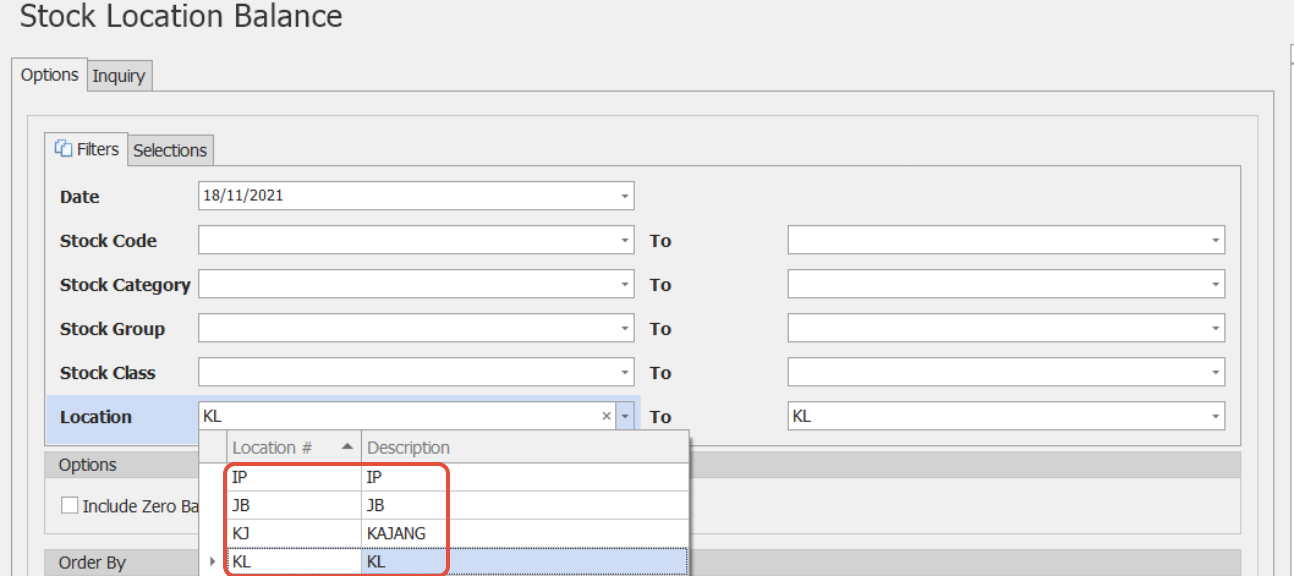Switch to the Options tab
This screenshot has width=1294, height=576.
(49, 75)
